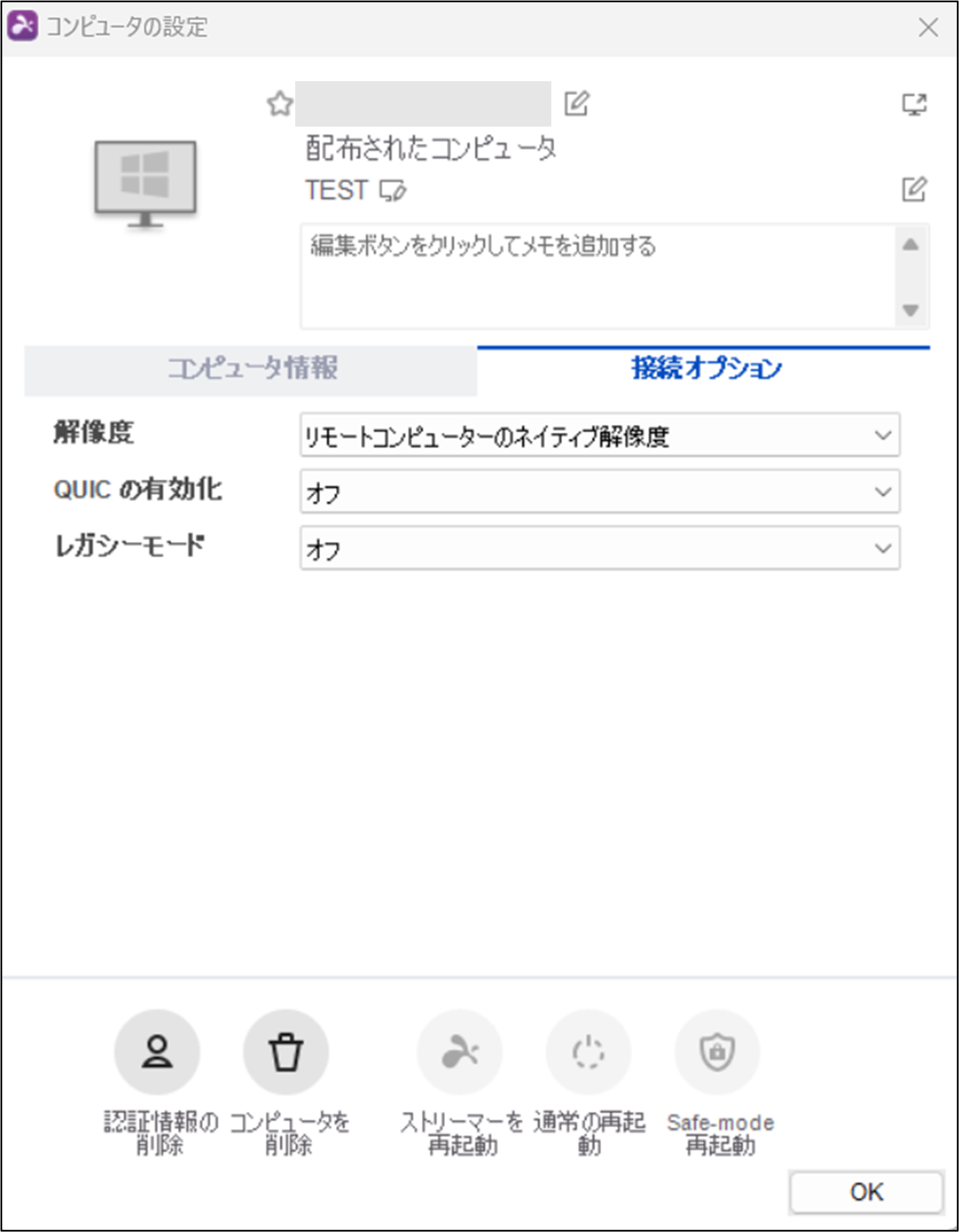
Task: Click 通常の再起動 power icon
Action: click(588, 1051)
